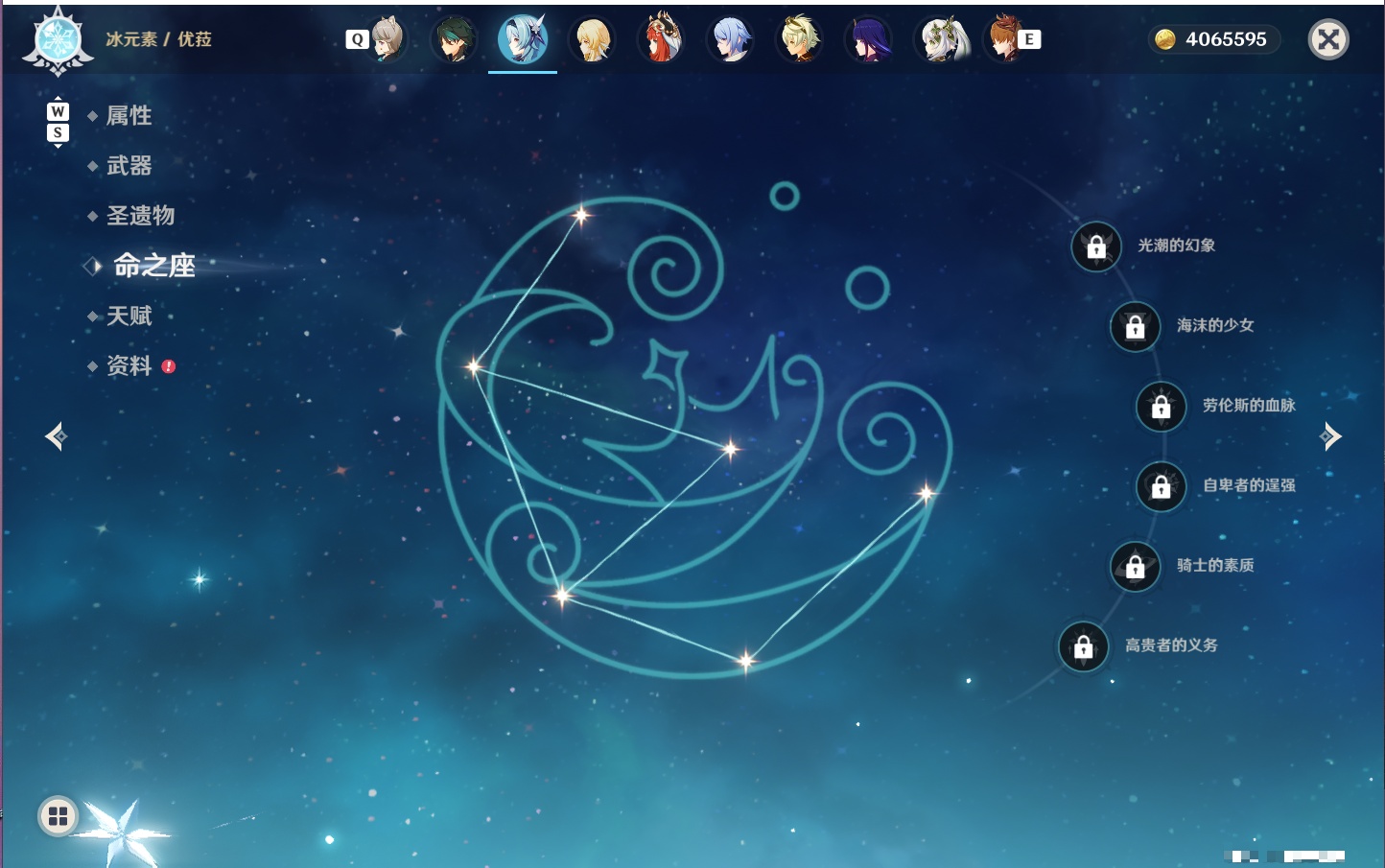Click the 骑士的素质 constellation label
1385x868 pixels.
(x=1215, y=565)
